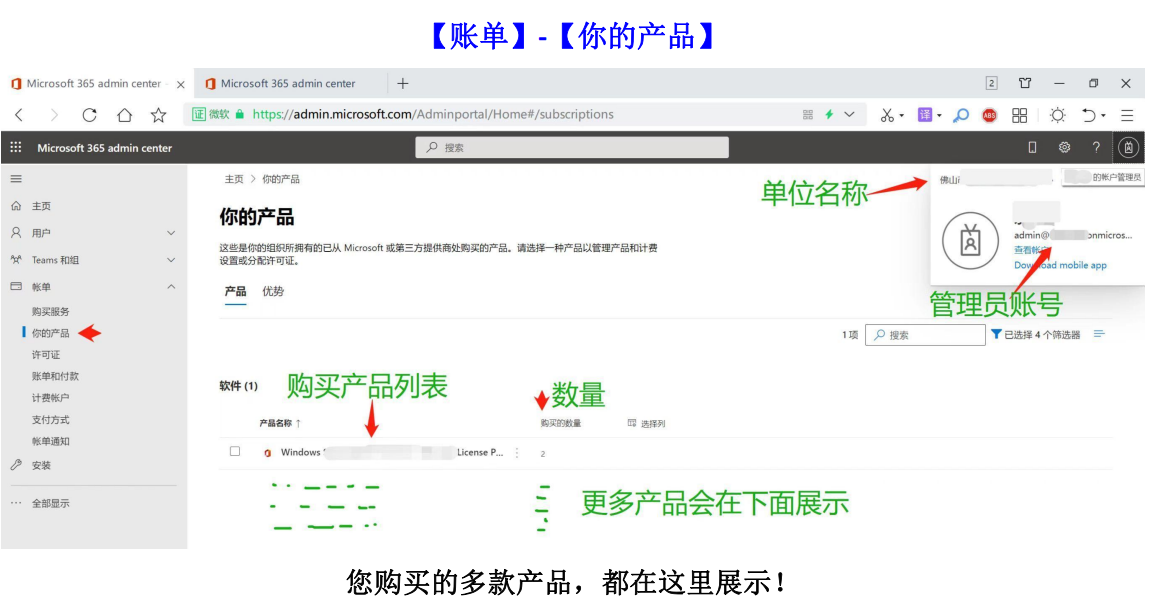Click the browser undo arrow icon
Viewport: 1157px width, 607px height.
tap(1088, 115)
